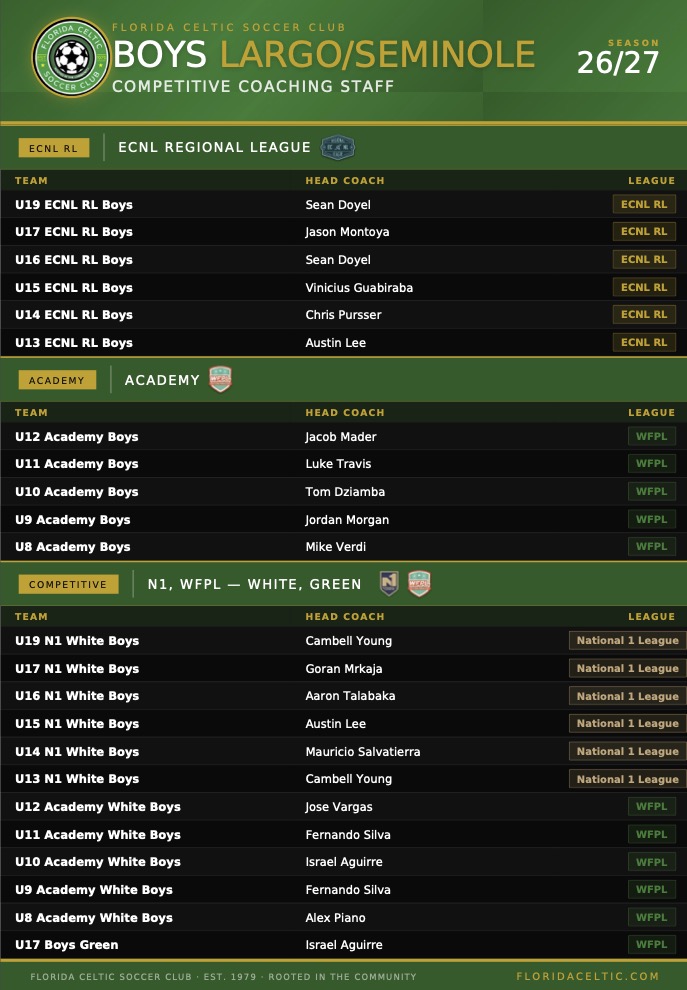Click head coach Vinicius Guabiraba
Image resolution: width=687 pixels, height=990 pixels.
(x=359, y=287)
